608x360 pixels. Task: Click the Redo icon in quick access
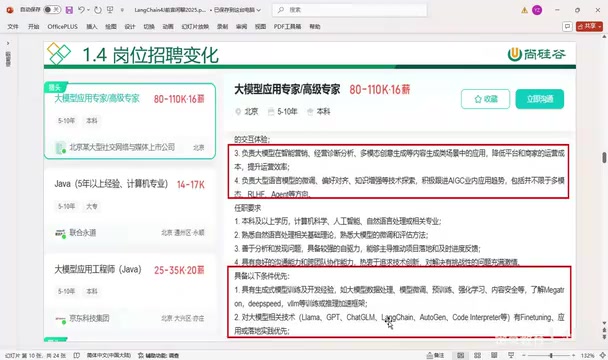click(98, 10)
